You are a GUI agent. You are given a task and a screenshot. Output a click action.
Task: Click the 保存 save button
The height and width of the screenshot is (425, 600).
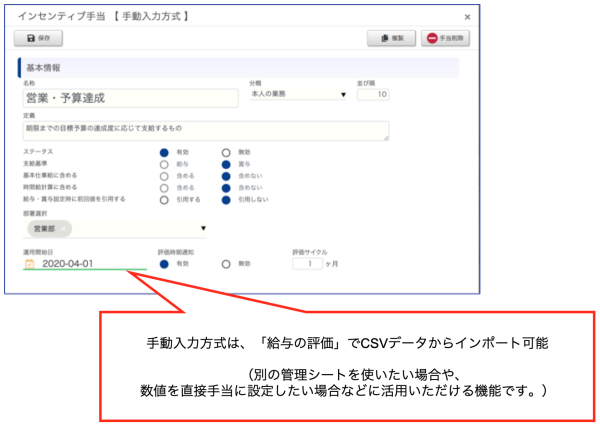point(40,38)
